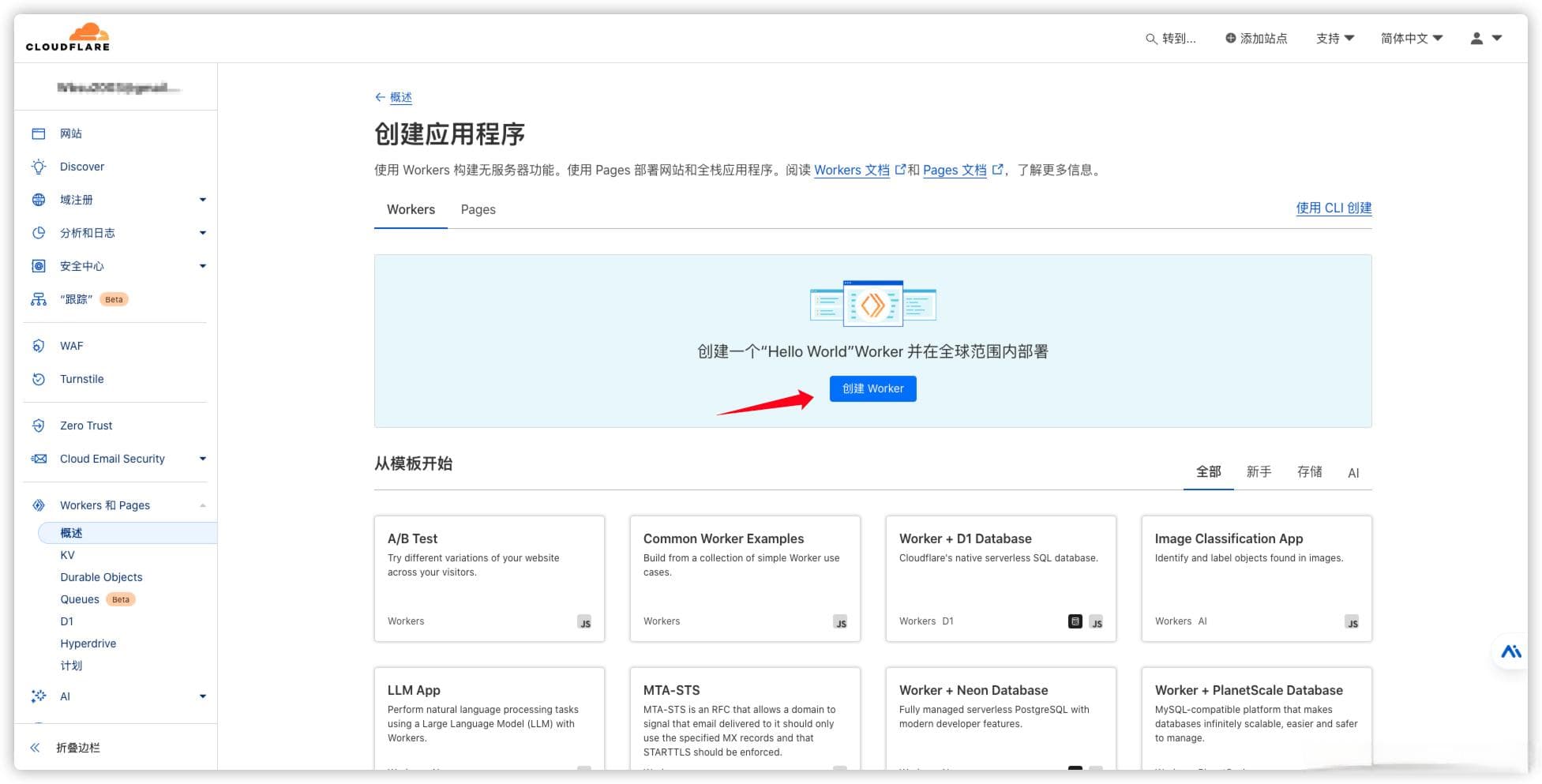
Task: Select Durable Objects in the sidebar
Action: [101, 577]
